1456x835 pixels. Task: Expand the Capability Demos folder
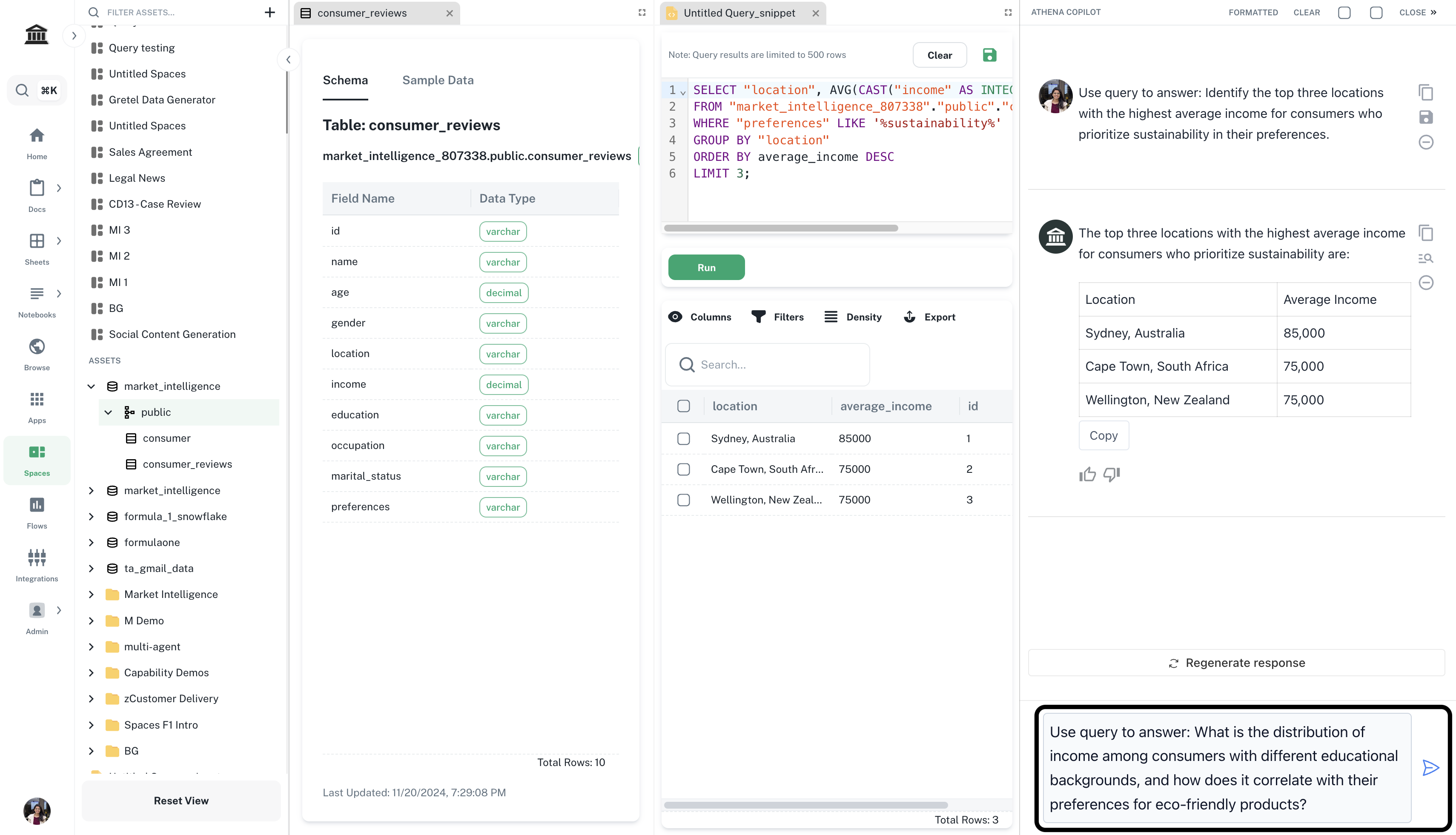tap(91, 673)
